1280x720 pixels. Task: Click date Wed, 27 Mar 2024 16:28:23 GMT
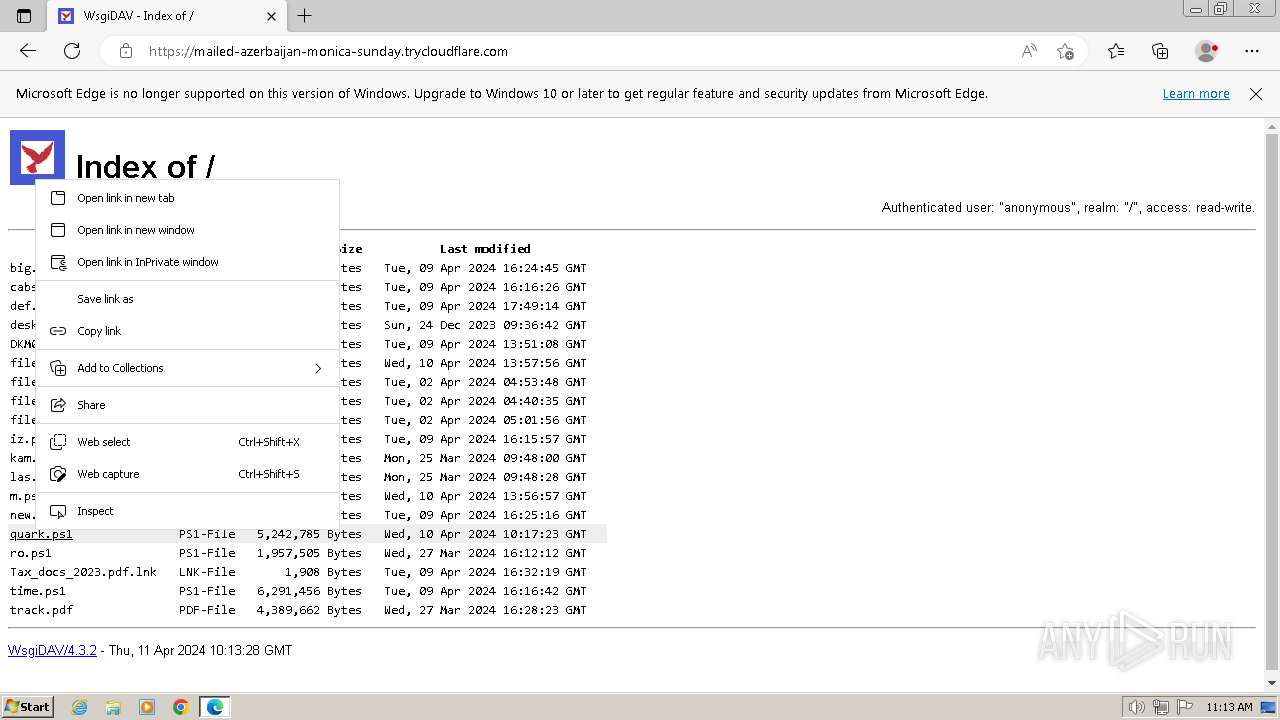click(x=485, y=610)
